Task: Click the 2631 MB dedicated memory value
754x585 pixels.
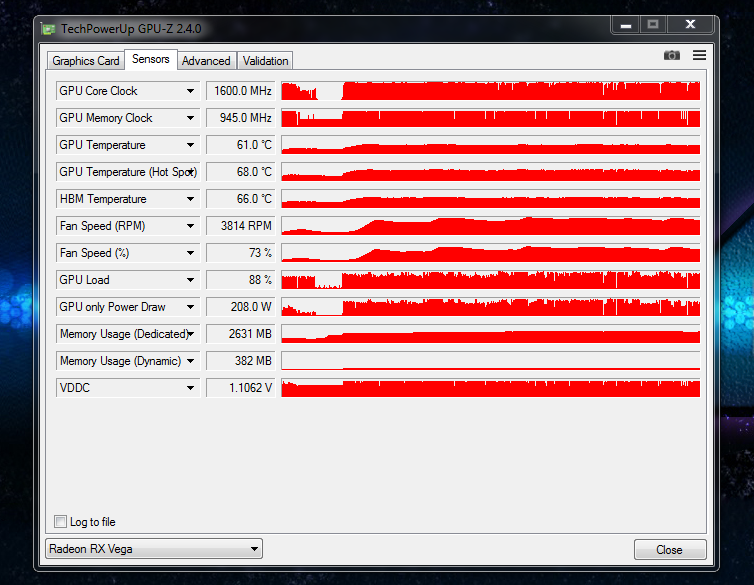Action: [x=240, y=334]
